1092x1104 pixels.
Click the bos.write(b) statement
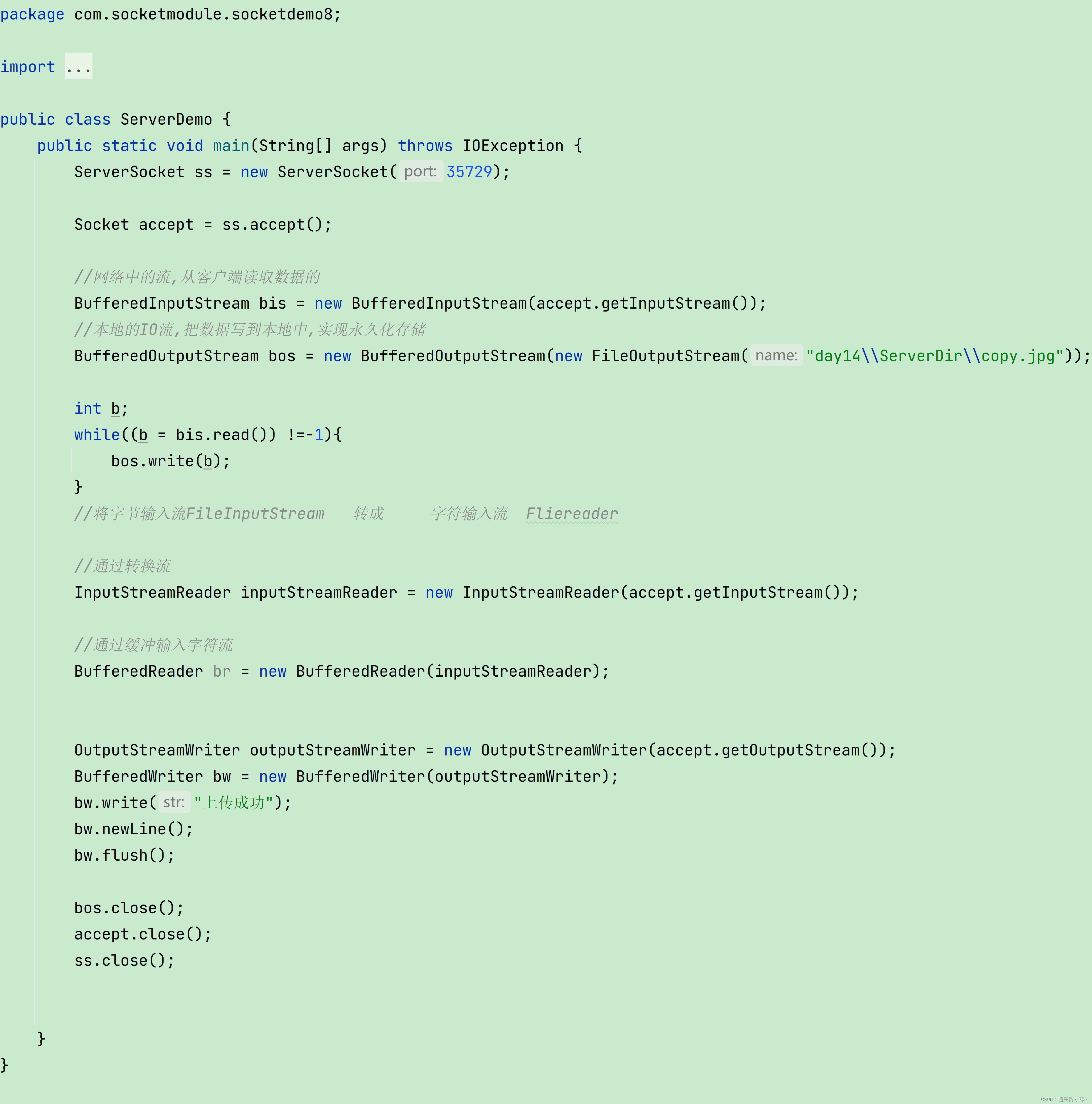point(170,461)
